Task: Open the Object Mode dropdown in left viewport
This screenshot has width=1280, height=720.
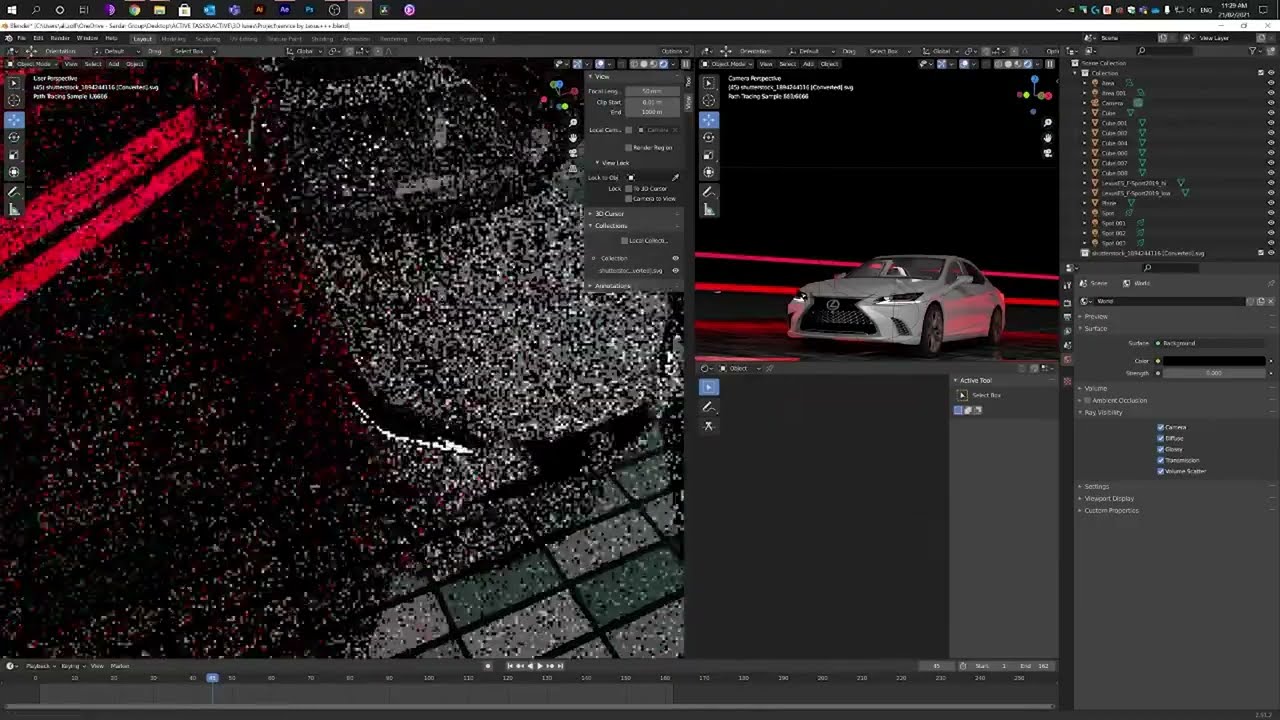Action: (32, 64)
